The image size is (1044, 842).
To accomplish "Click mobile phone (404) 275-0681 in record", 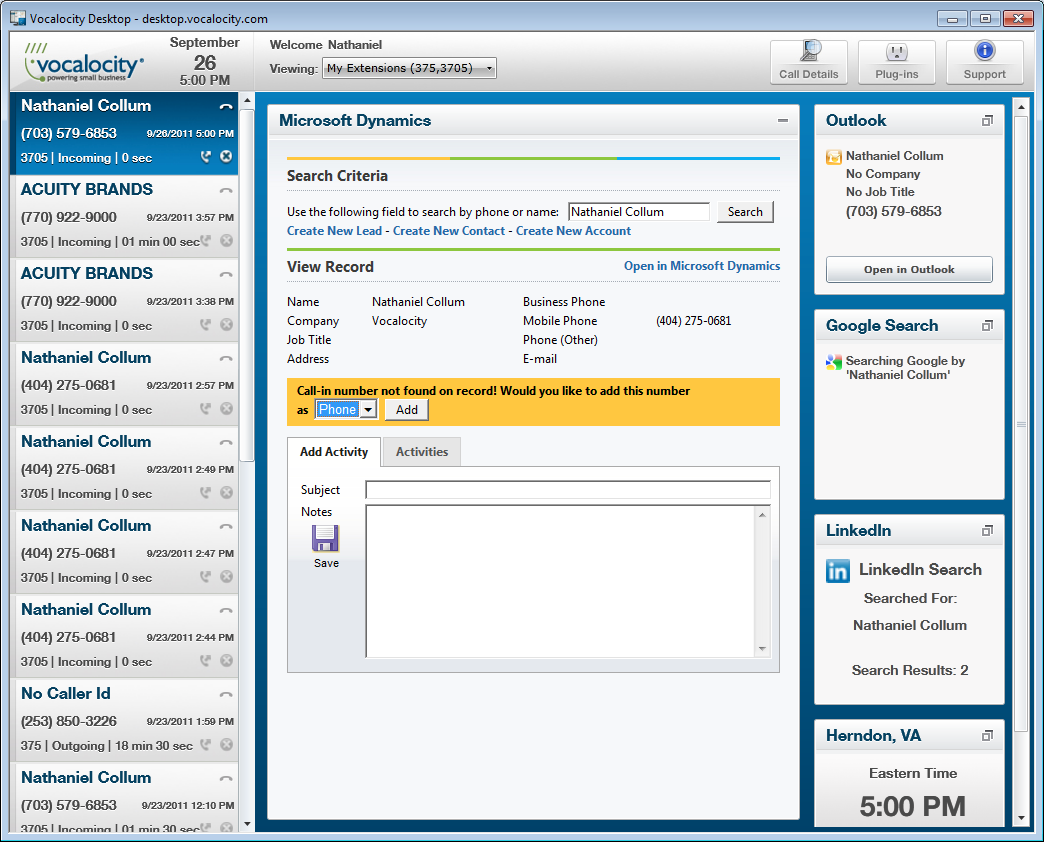I will pos(693,321).
